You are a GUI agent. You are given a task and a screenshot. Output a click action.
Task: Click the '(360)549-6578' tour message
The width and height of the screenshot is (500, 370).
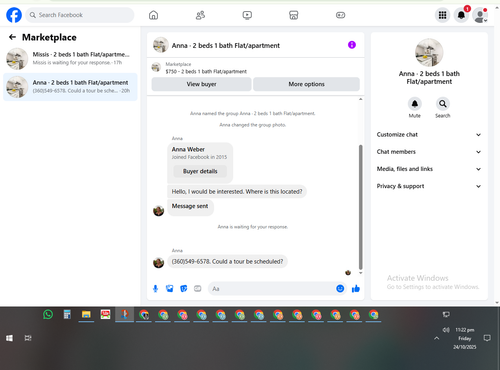click(227, 262)
